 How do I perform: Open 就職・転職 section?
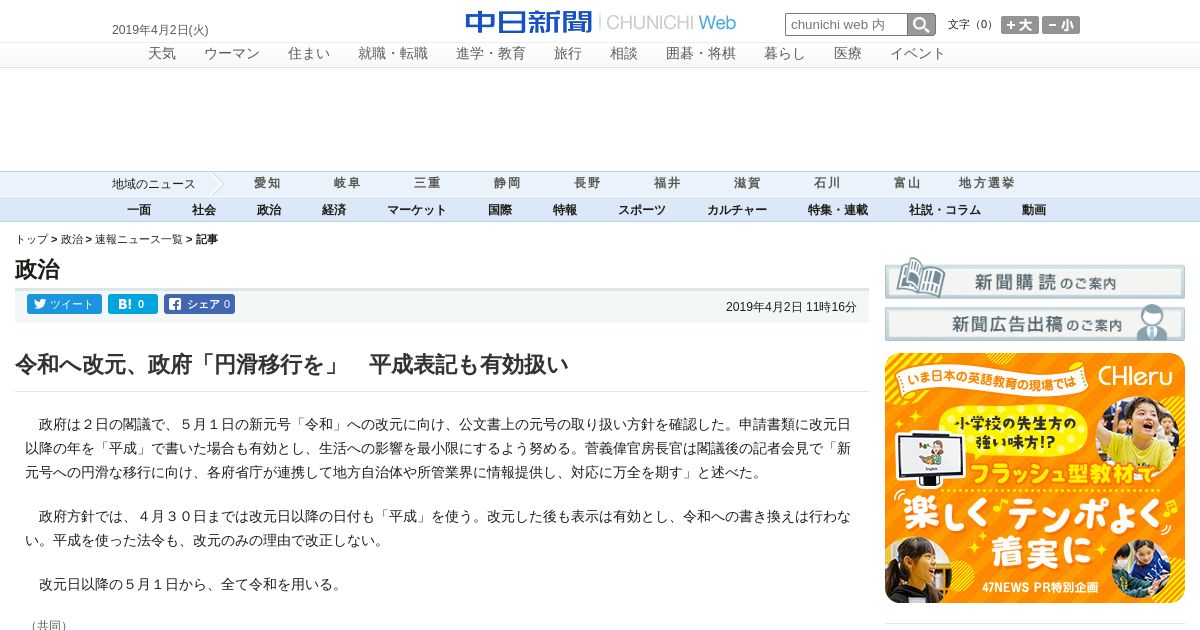pos(393,54)
